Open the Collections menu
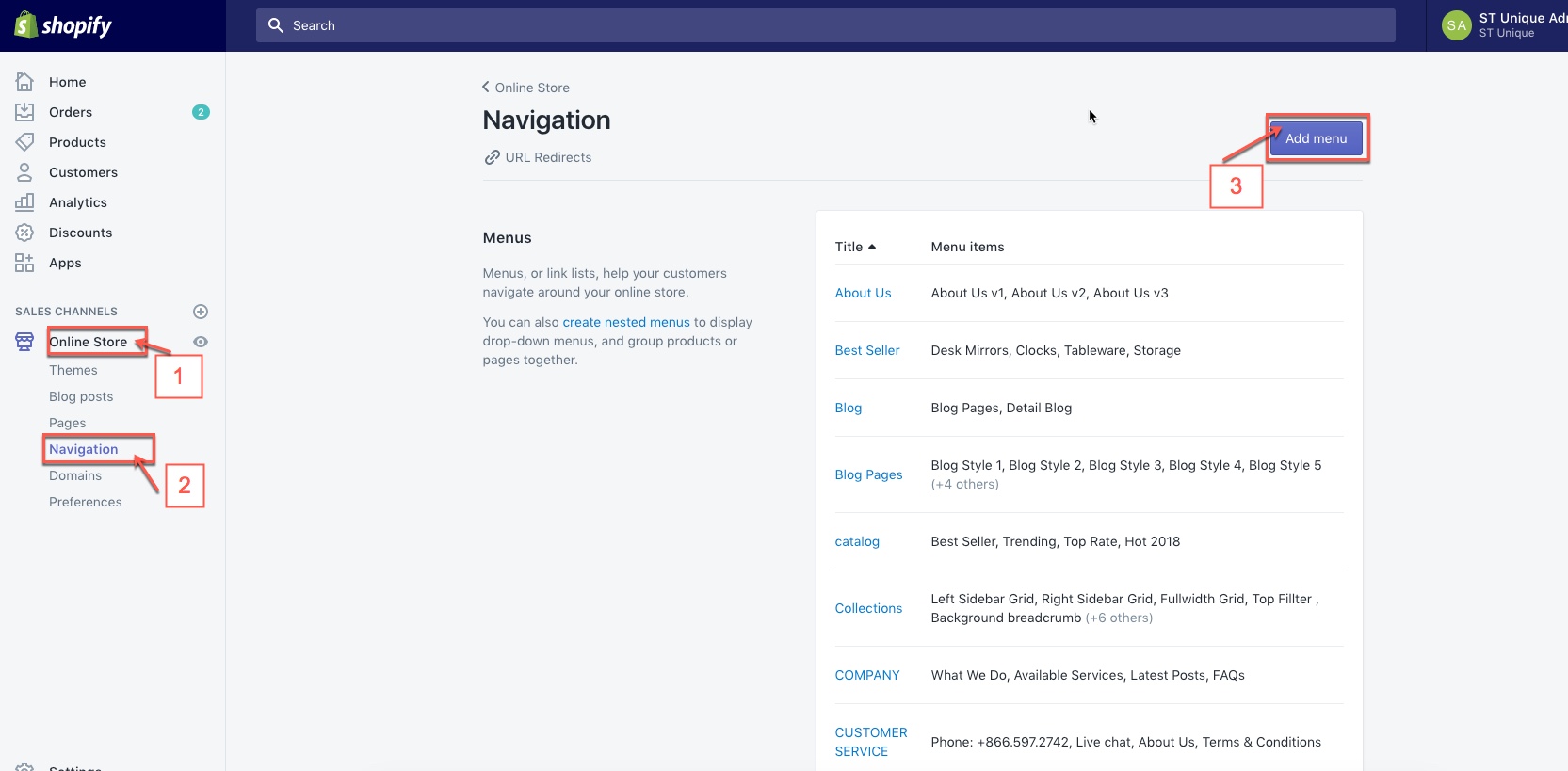 point(868,608)
